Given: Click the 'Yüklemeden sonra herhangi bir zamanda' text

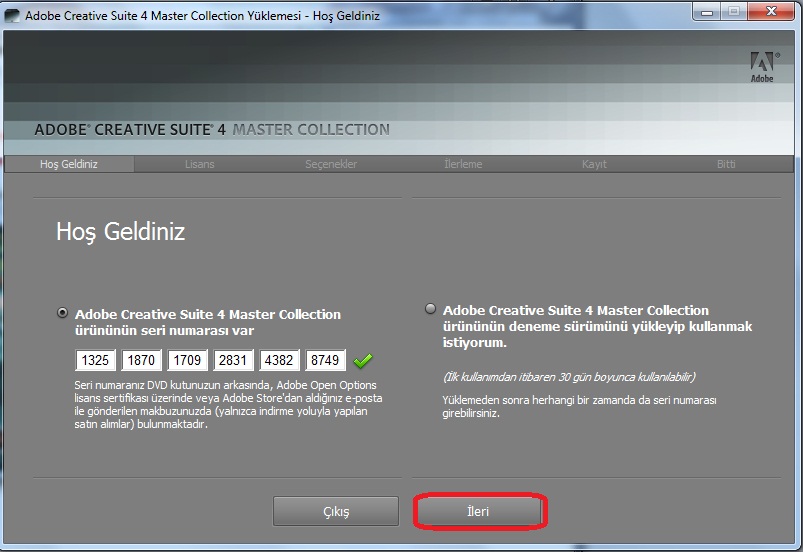Looking at the screenshot, I should pyautogui.click(x=579, y=407).
